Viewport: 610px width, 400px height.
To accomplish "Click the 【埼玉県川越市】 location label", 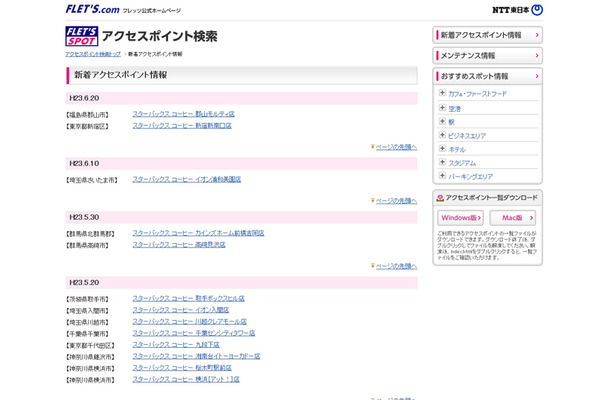I will (87, 323).
